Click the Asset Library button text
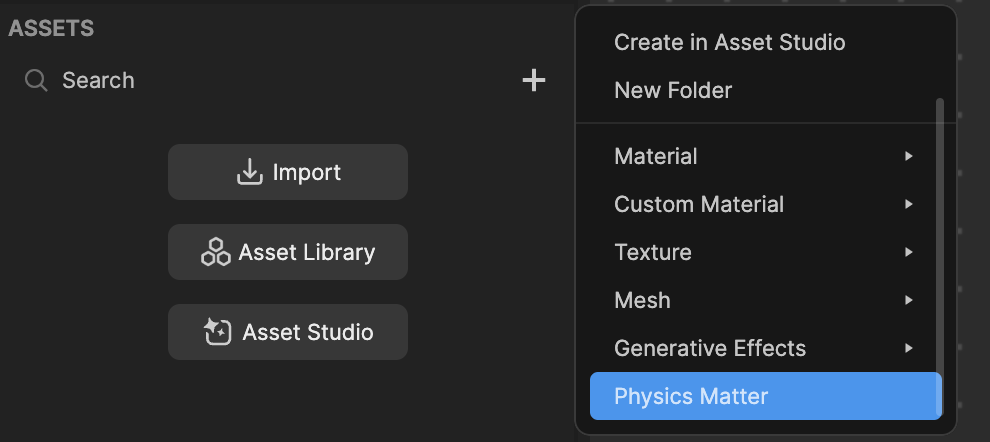 (307, 252)
